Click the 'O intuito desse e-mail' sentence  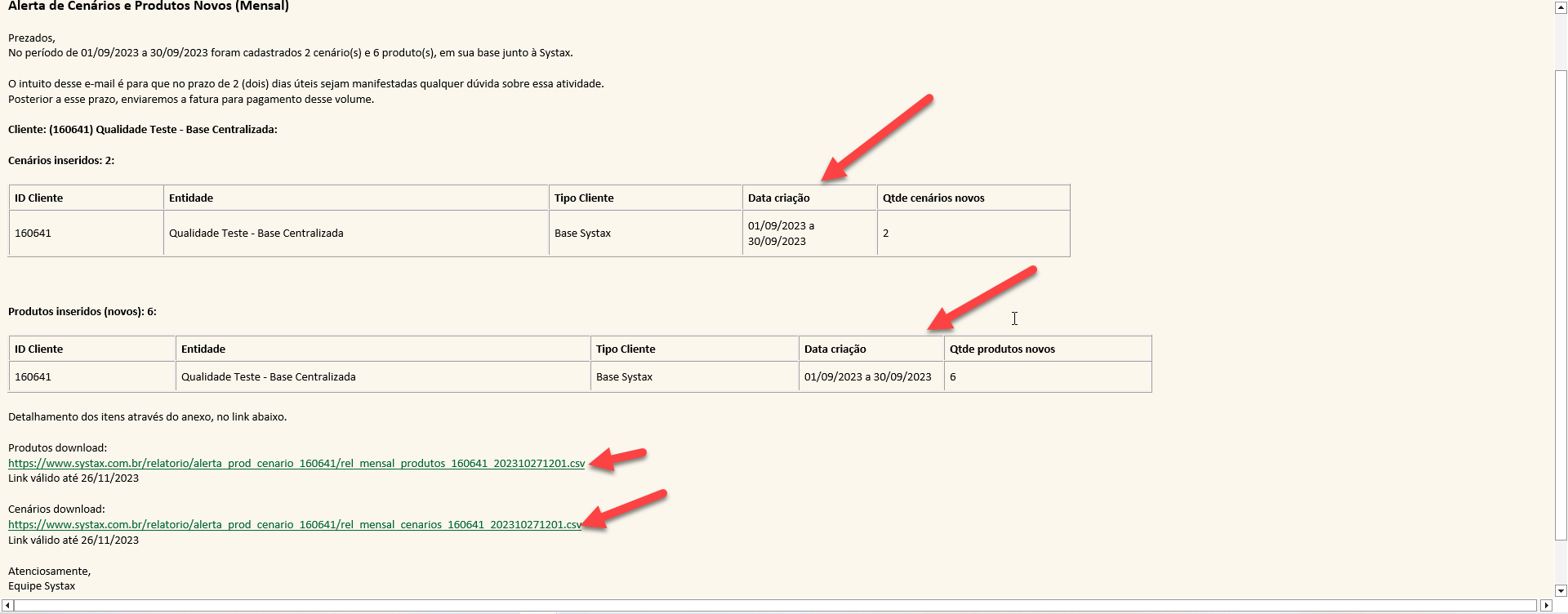click(306, 83)
